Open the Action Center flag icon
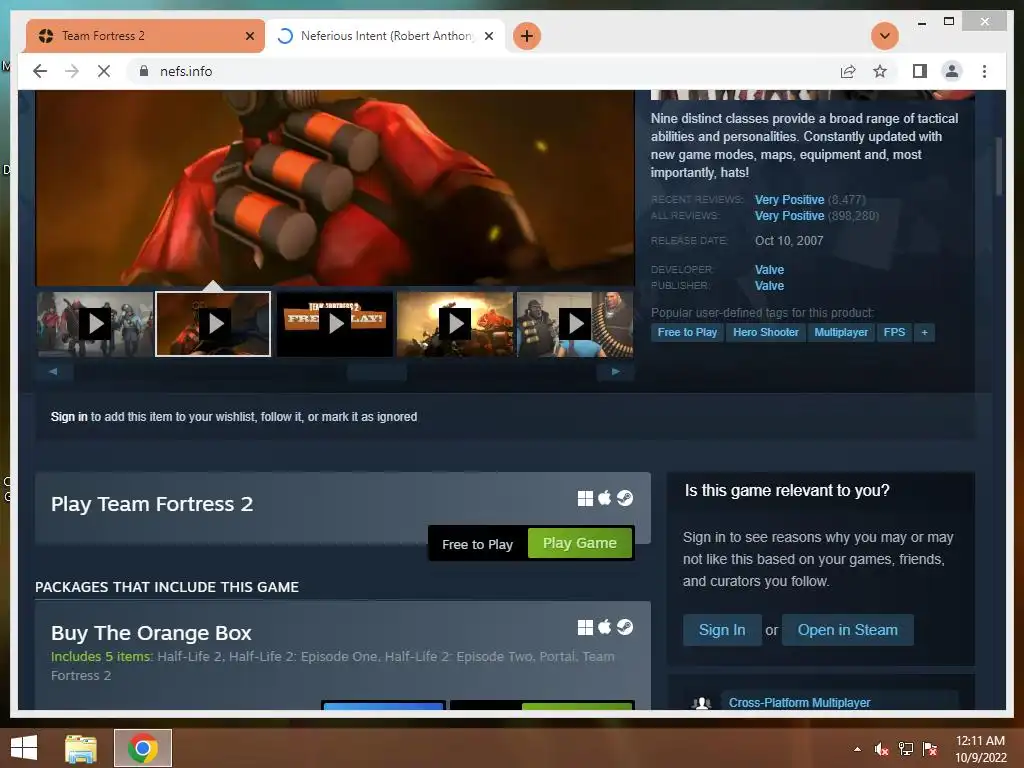 point(930,749)
